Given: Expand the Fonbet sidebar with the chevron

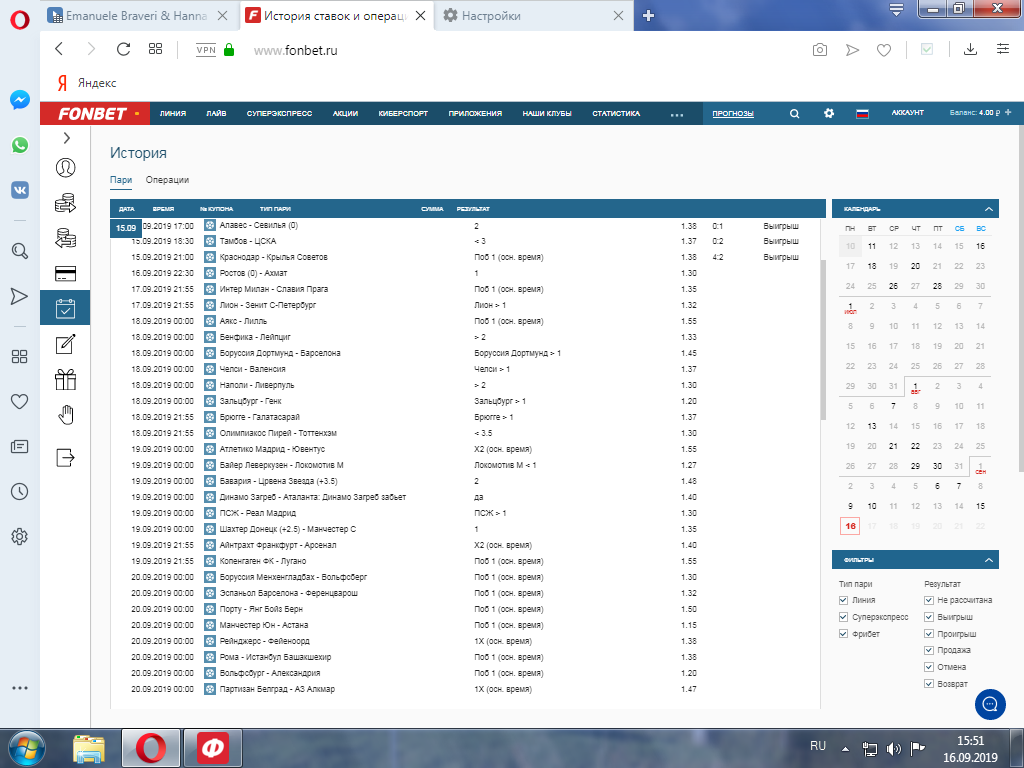Looking at the screenshot, I should point(66,138).
